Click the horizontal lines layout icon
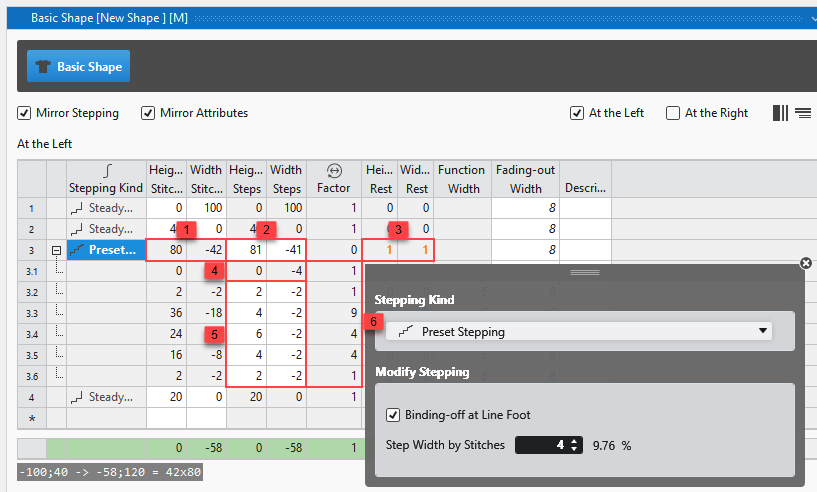 pyautogui.click(x=803, y=113)
